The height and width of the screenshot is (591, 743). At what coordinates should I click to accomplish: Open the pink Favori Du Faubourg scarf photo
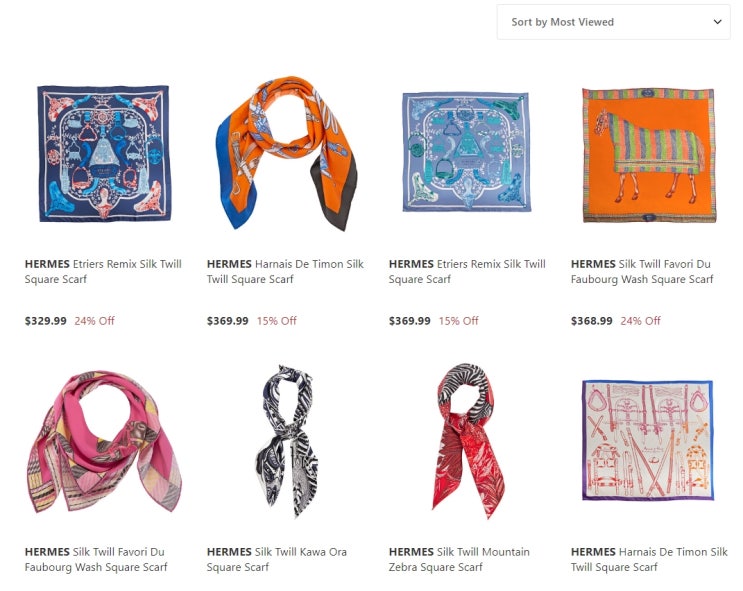104,442
